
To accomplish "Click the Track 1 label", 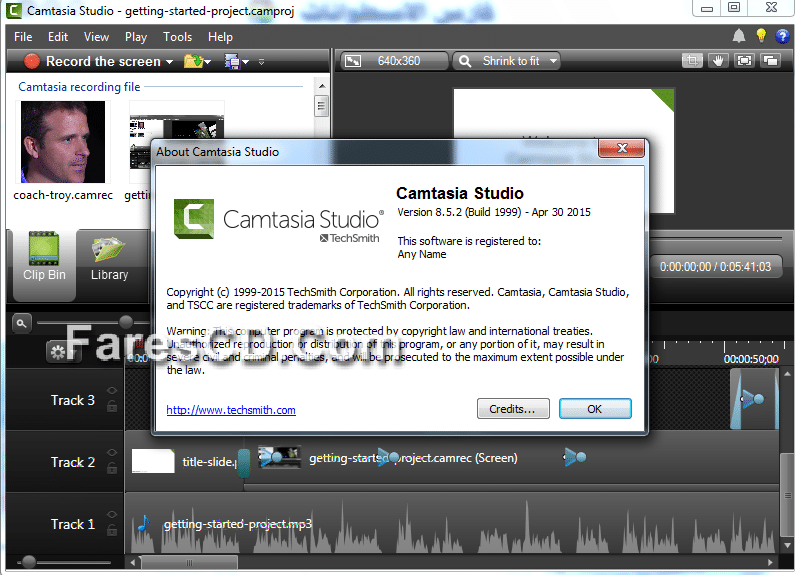I will tap(73, 524).
